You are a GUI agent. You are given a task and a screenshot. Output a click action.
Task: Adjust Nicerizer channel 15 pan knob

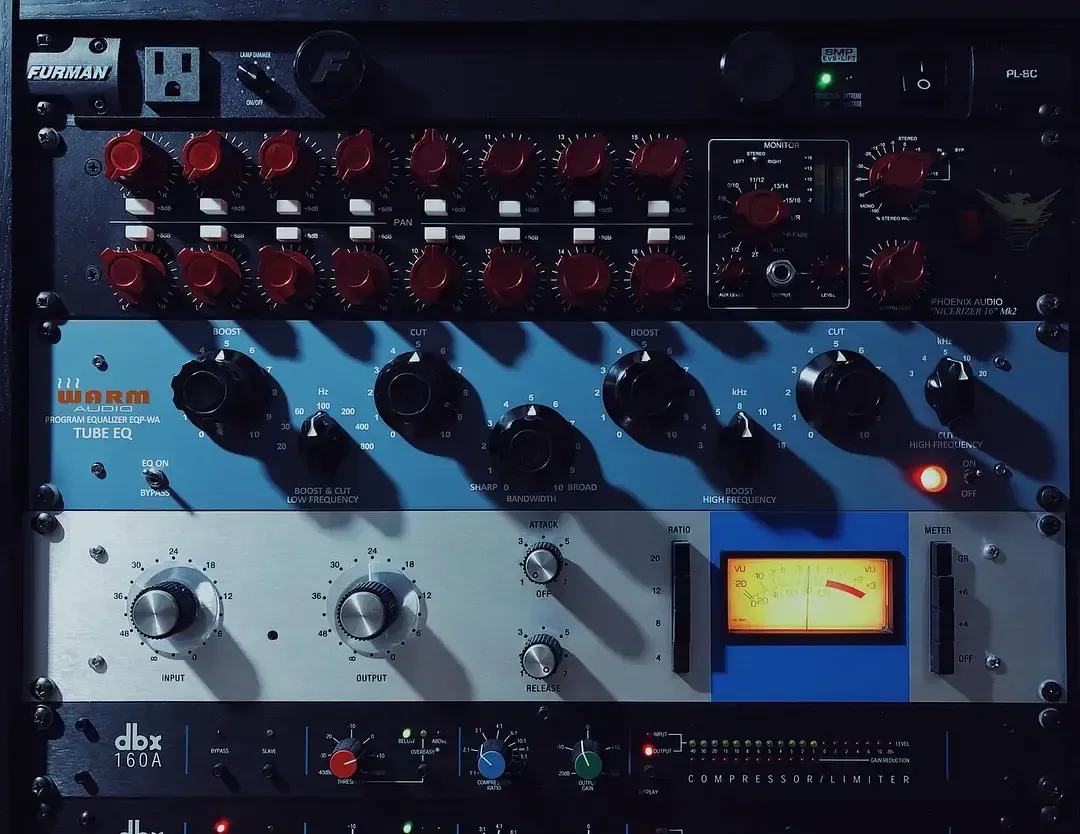coord(659,164)
